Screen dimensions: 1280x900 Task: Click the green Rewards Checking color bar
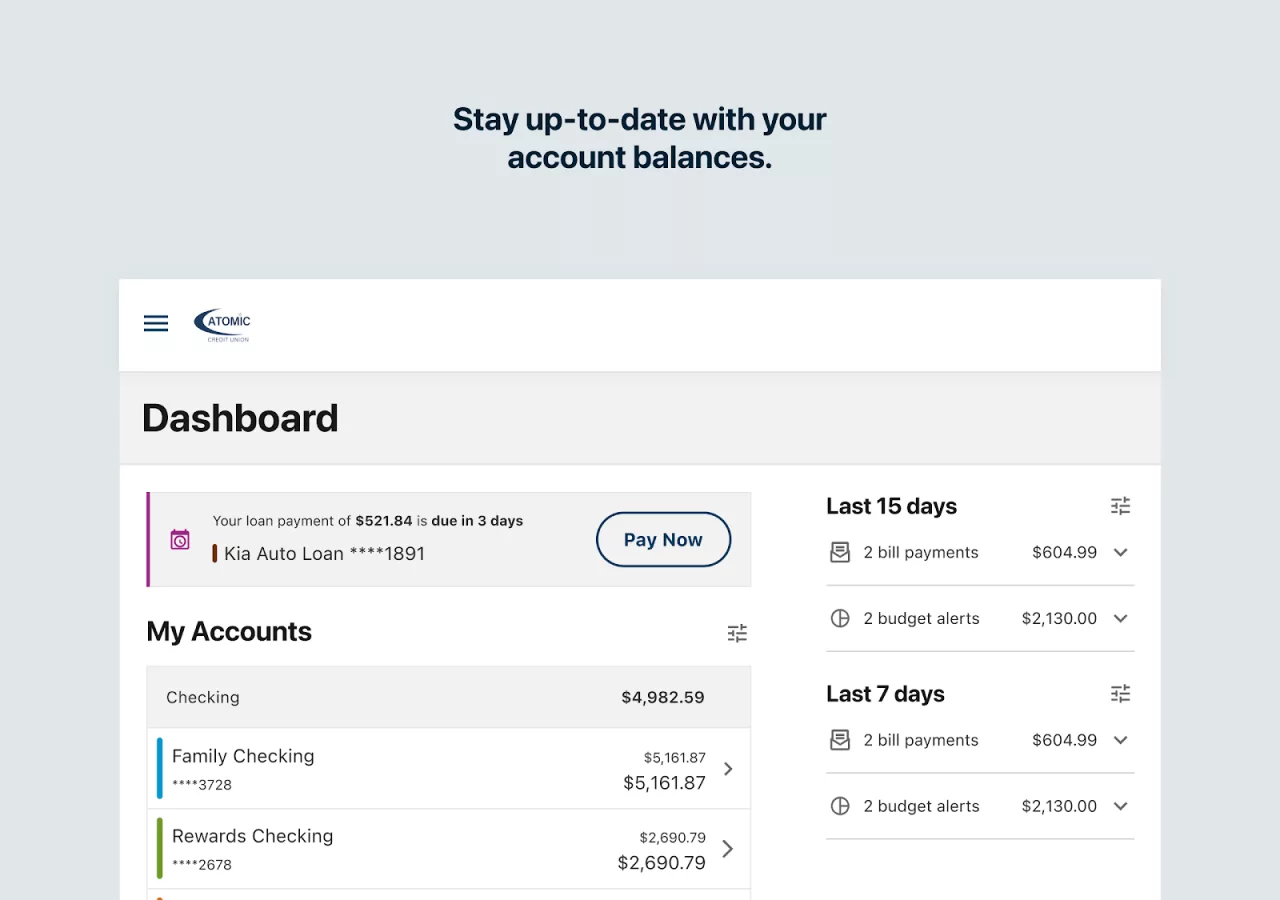pos(159,848)
